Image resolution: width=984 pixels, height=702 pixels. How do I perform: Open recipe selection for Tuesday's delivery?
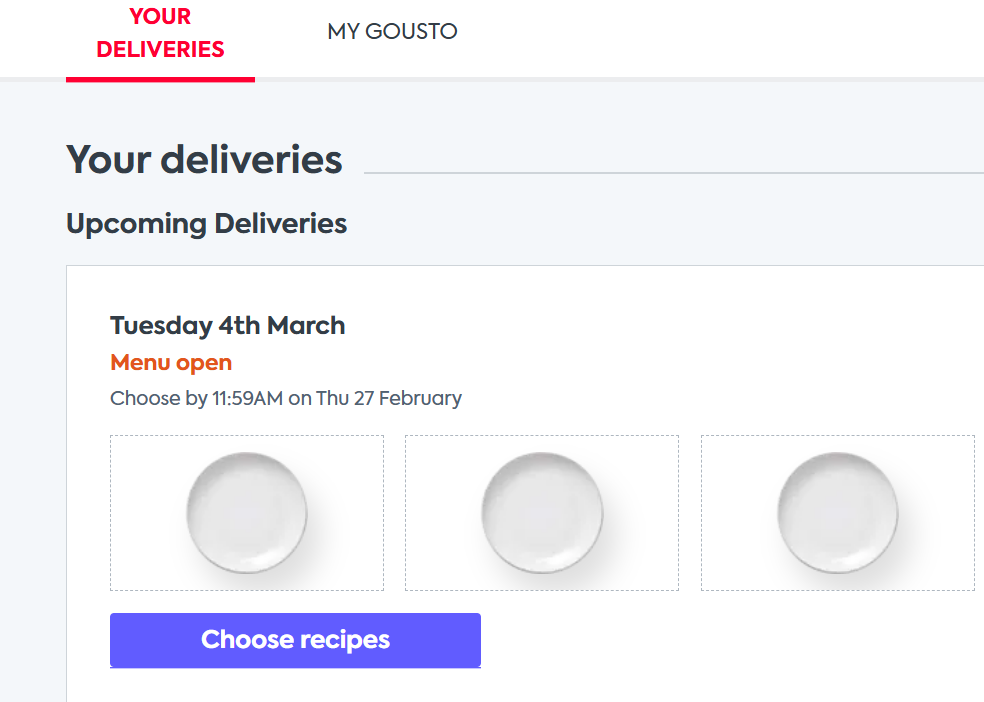295,640
